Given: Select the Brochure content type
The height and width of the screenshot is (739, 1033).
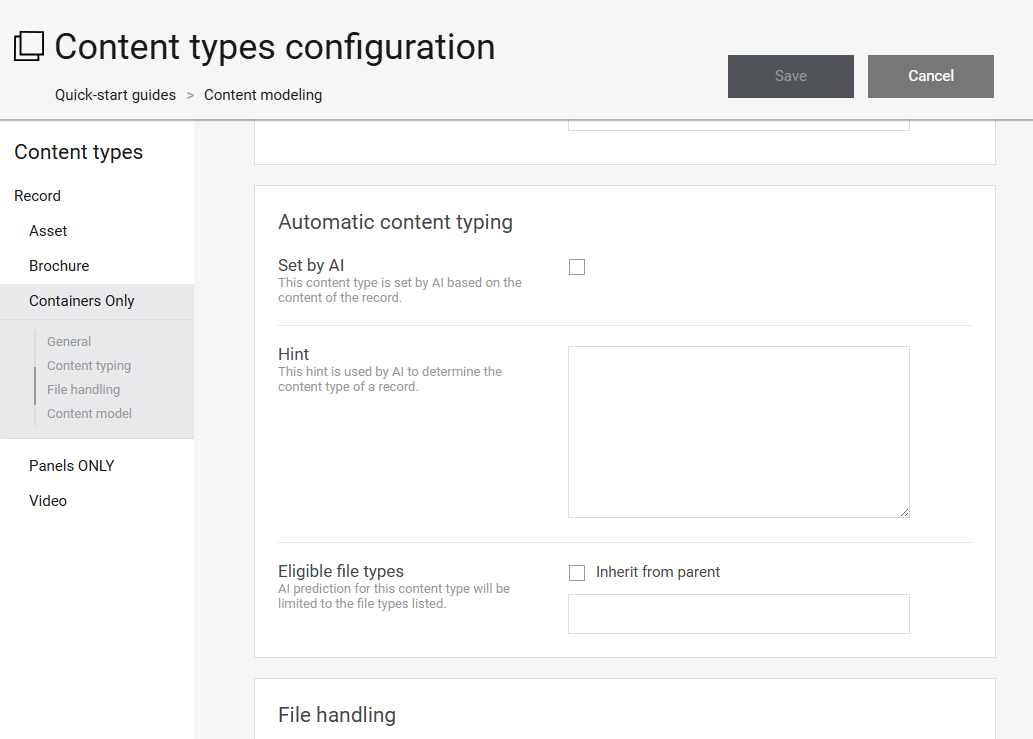Looking at the screenshot, I should (x=59, y=266).
